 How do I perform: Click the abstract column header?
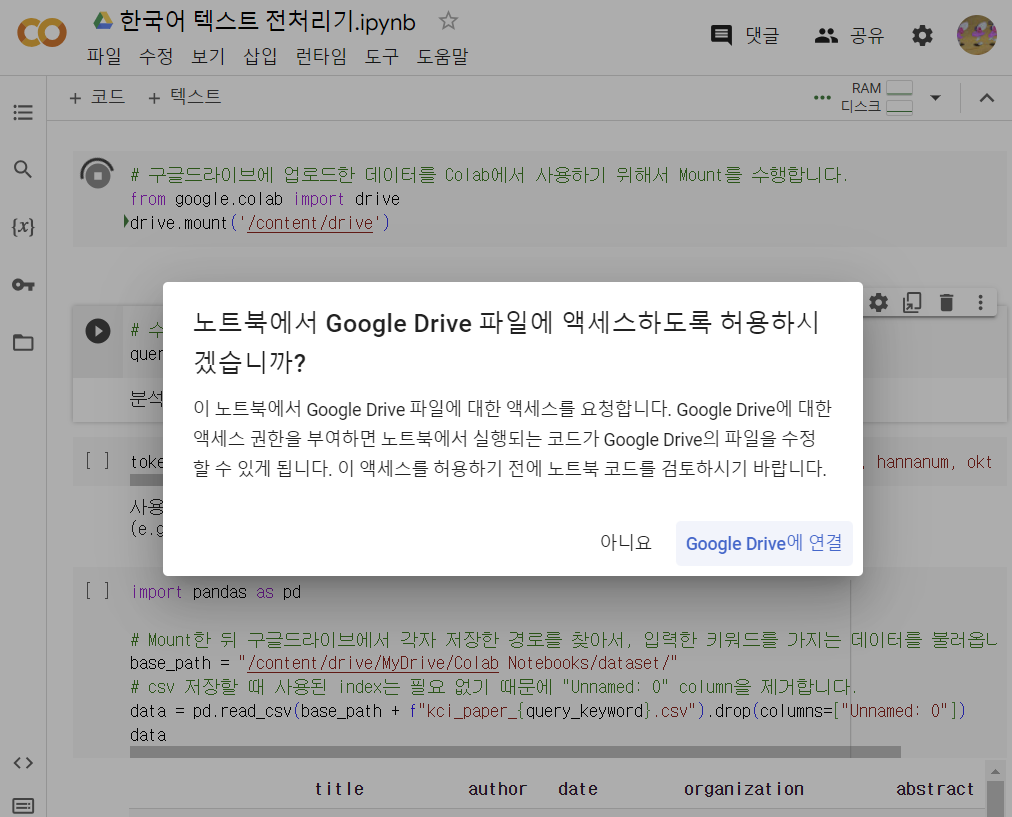tap(935, 789)
